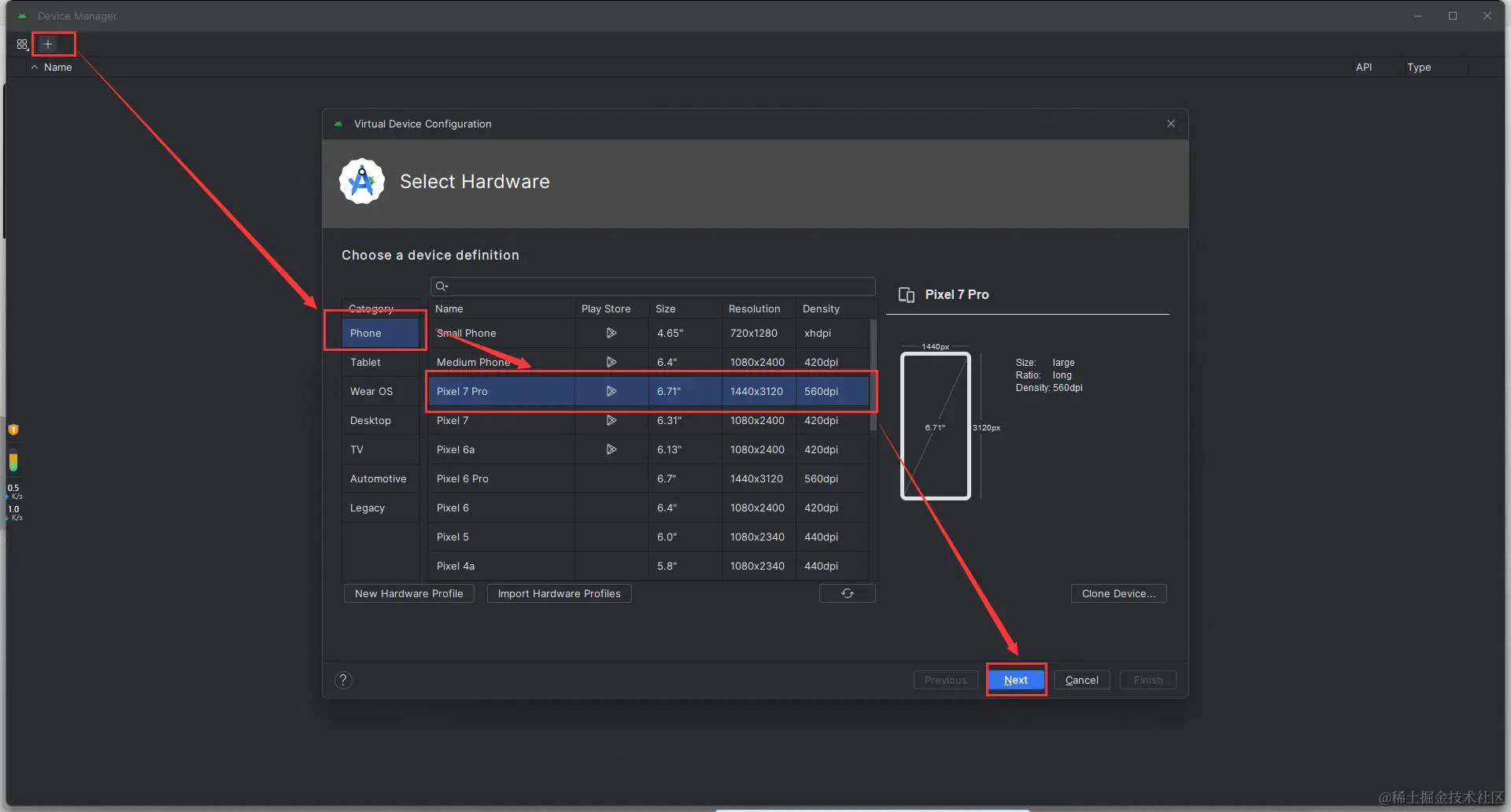Viewport: 1511px width, 812px height.
Task: Click the Play Store icon for Pixel 7
Action: [611, 420]
